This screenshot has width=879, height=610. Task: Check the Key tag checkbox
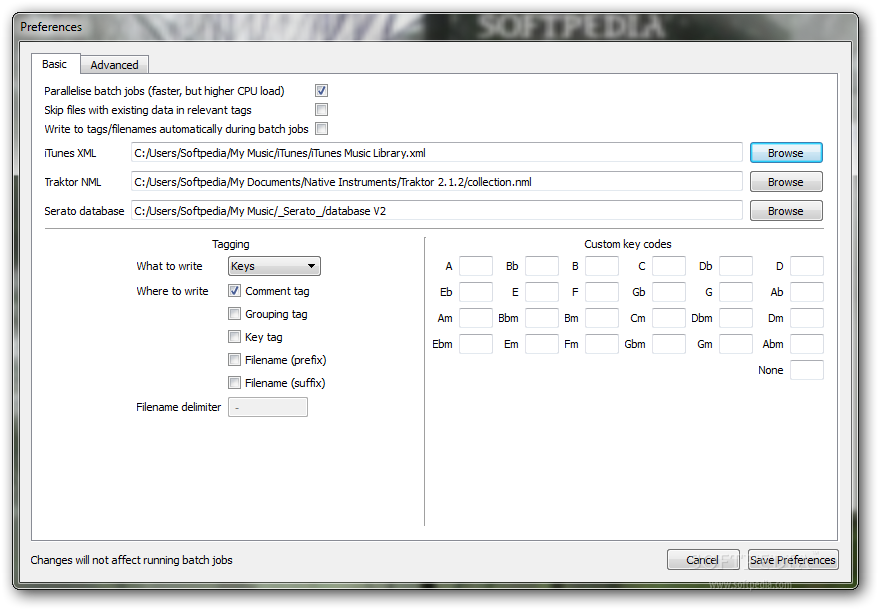point(234,336)
